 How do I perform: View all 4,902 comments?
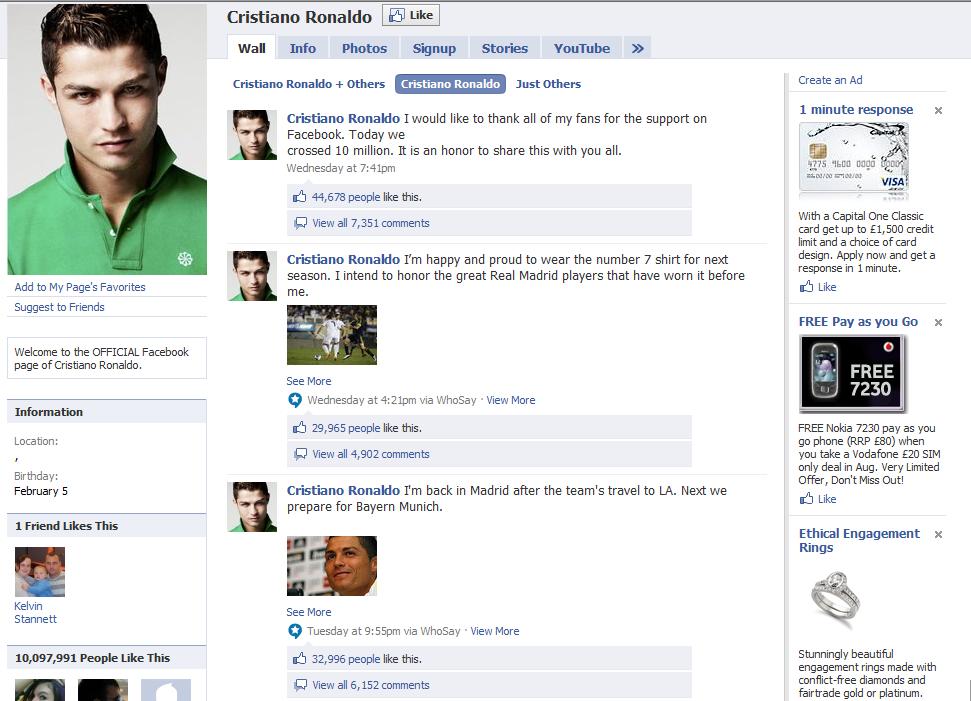tap(370, 454)
